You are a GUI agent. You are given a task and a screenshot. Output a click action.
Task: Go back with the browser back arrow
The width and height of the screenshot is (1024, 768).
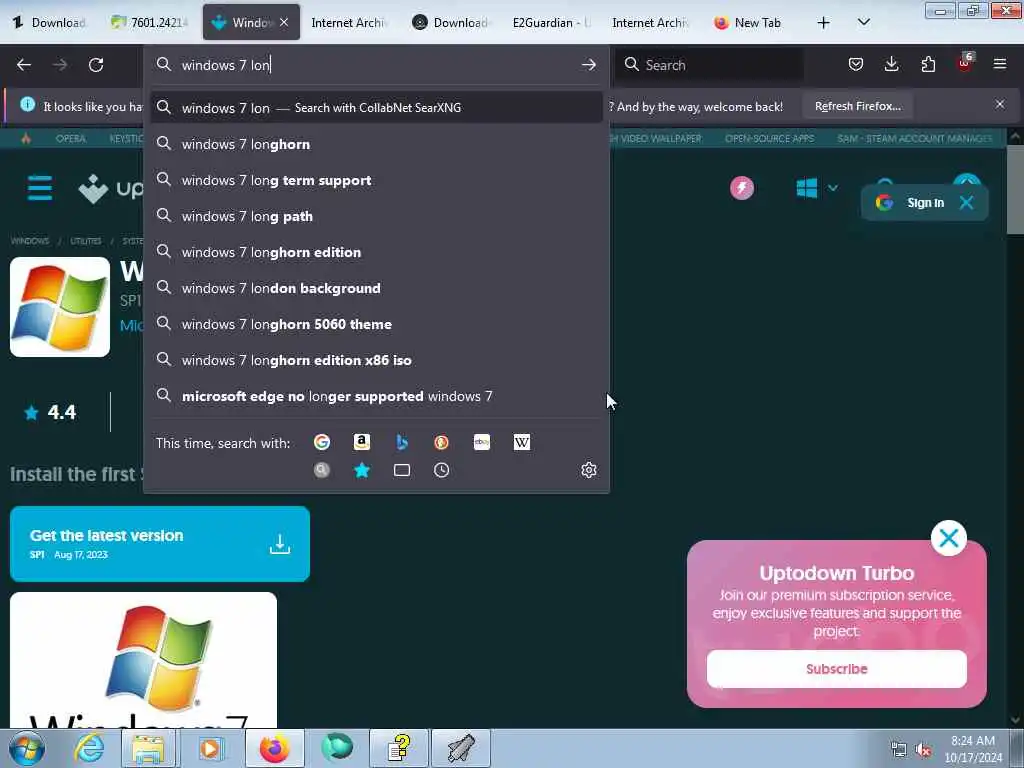(x=24, y=65)
